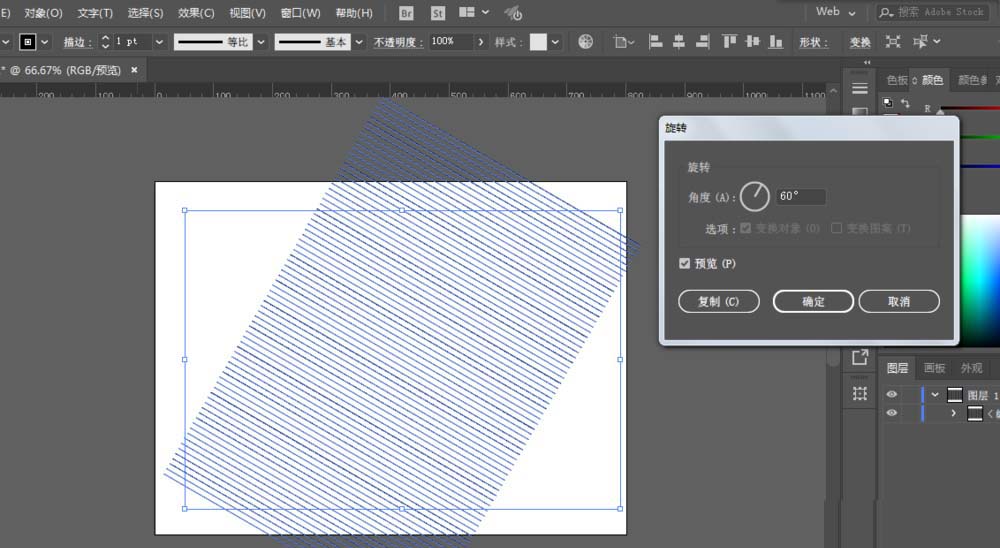Open the 等比 width profile dropdown
Screen dimensions: 1000x548
261,42
